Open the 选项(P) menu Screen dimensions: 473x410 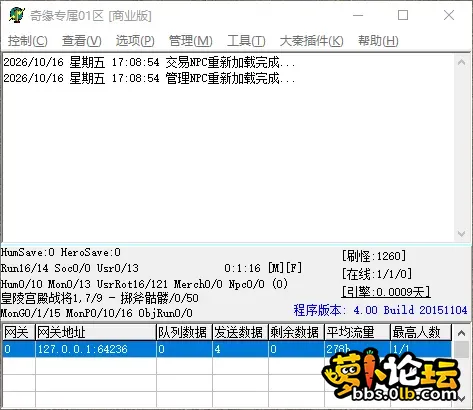coord(135,41)
